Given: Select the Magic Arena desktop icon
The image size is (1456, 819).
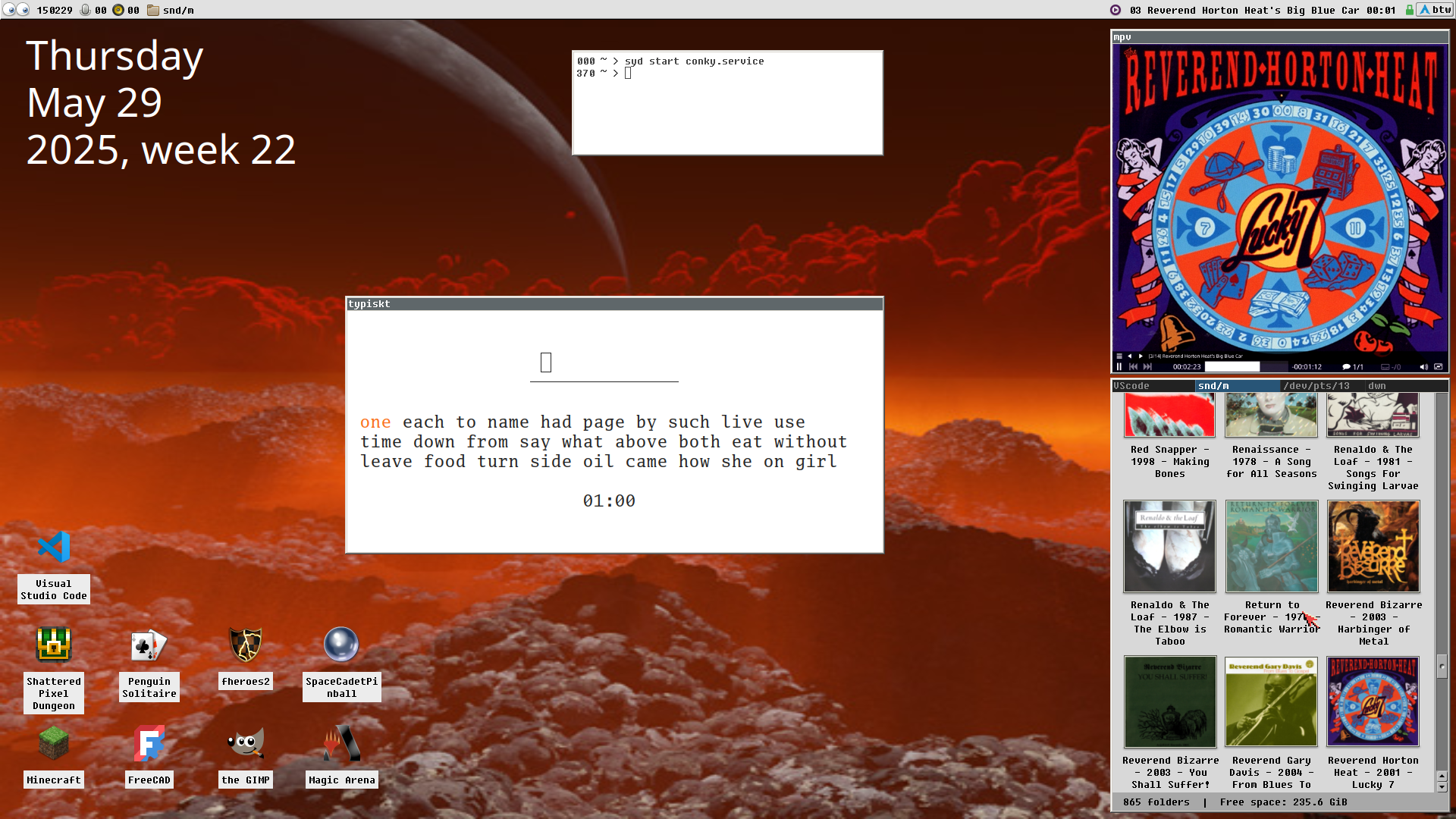Looking at the screenshot, I should point(341,743).
